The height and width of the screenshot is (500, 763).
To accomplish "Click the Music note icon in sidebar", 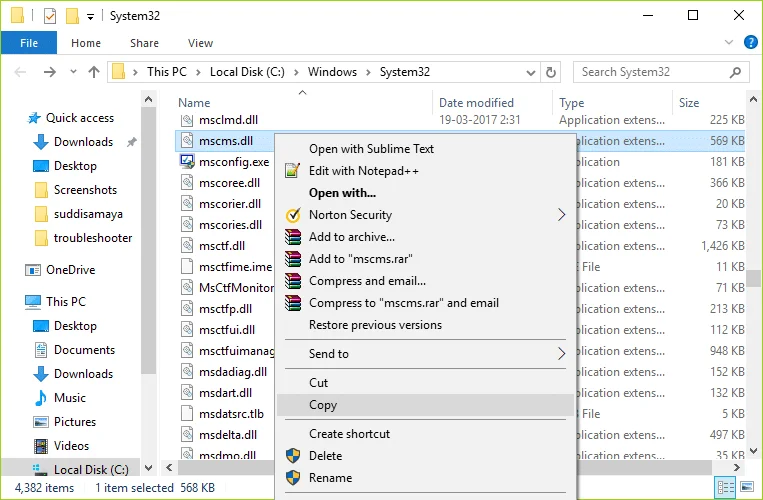I will pos(41,398).
